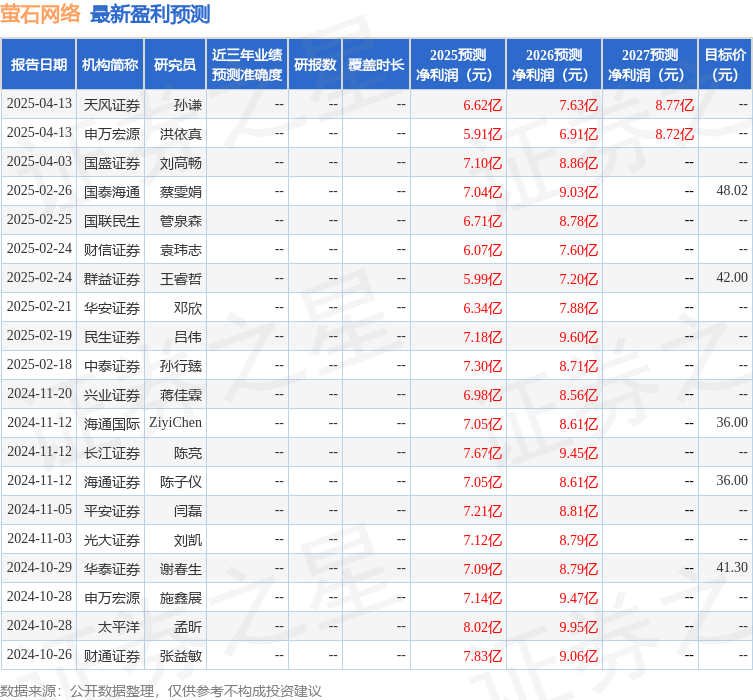The image size is (753, 700).
Task: Open the 天风证券 institution entry
Action: [112, 104]
